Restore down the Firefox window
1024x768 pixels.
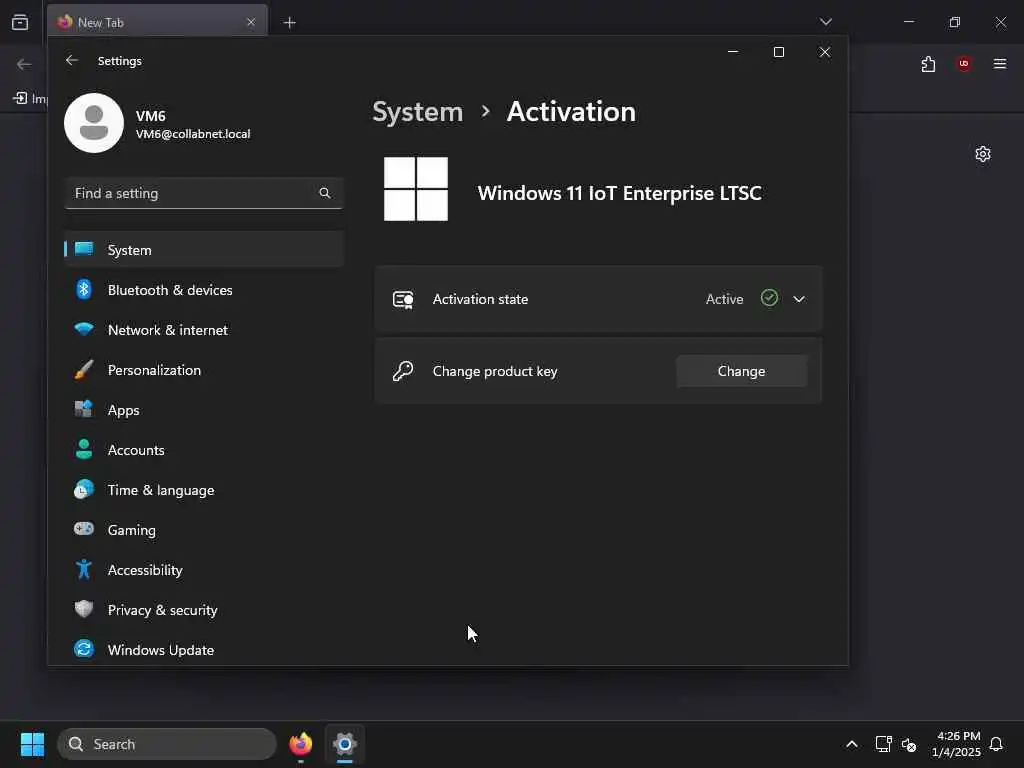point(955,22)
